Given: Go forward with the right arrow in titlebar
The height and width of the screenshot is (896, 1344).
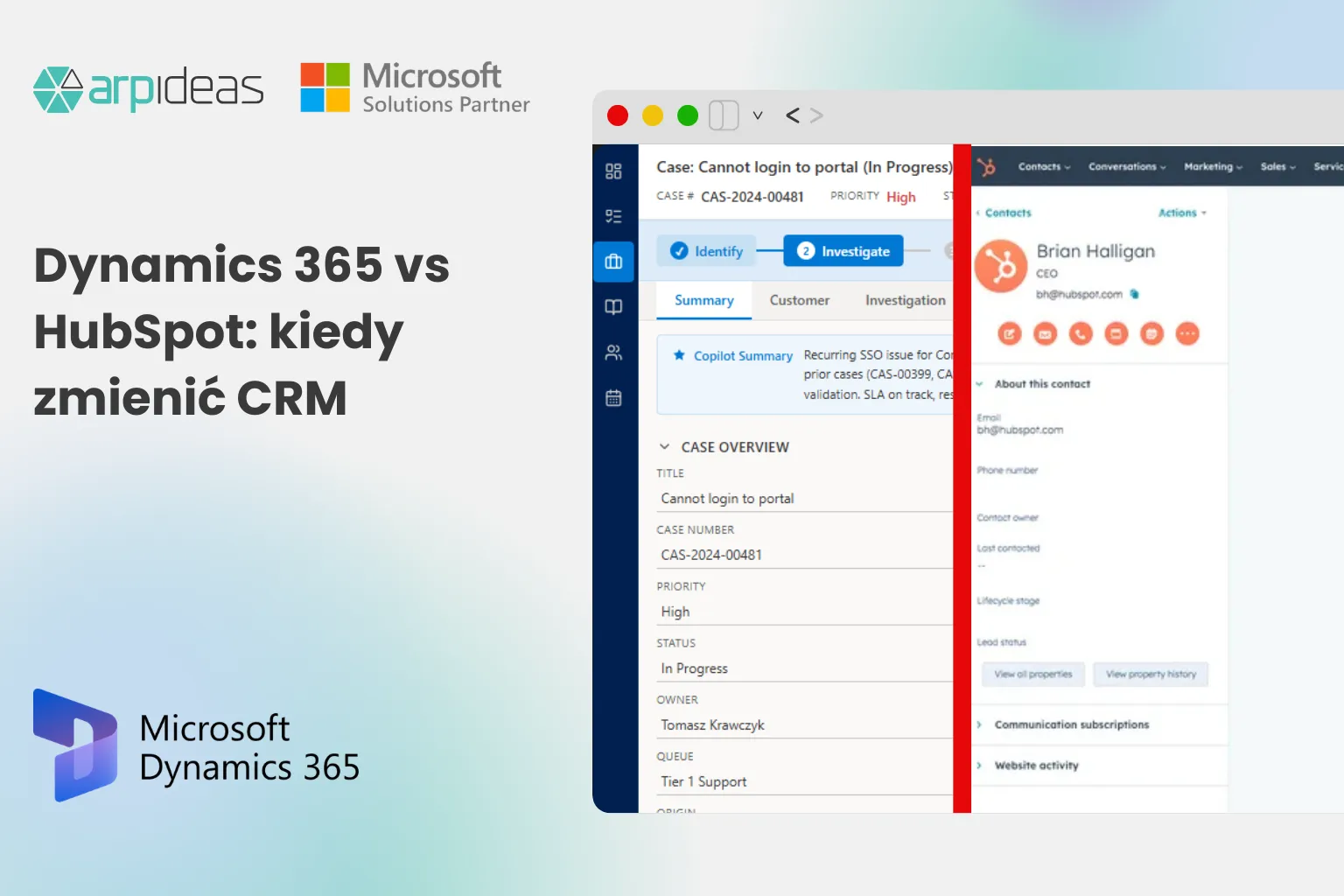Looking at the screenshot, I should click(x=816, y=115).
